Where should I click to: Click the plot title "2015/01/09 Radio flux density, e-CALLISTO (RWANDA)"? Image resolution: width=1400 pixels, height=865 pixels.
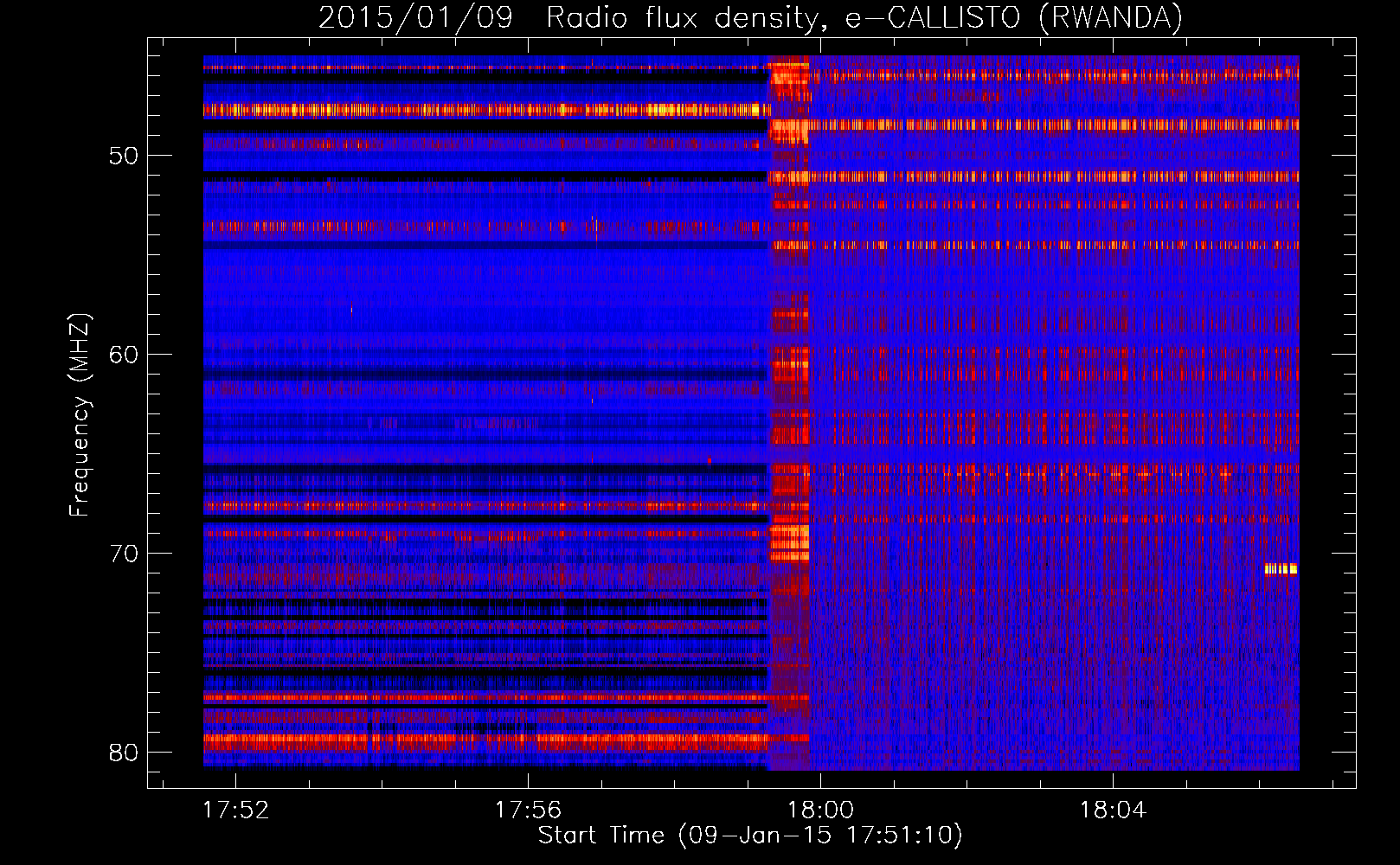point(750,17)
